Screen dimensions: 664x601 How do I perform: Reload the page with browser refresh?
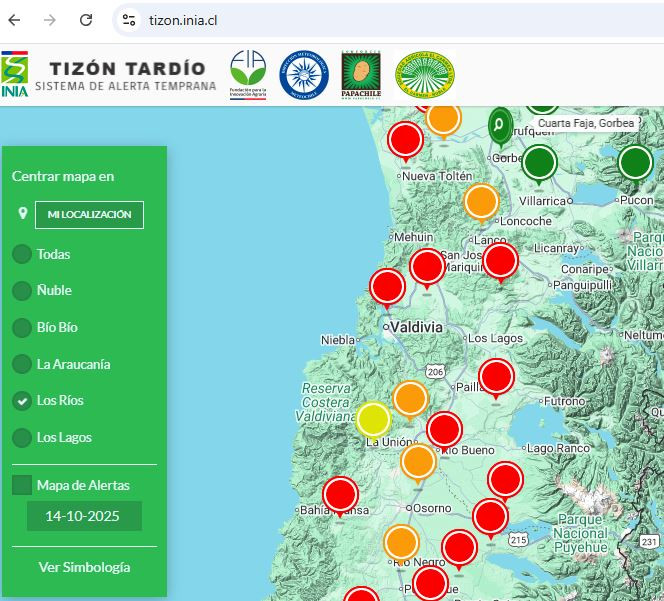[86, 20]
